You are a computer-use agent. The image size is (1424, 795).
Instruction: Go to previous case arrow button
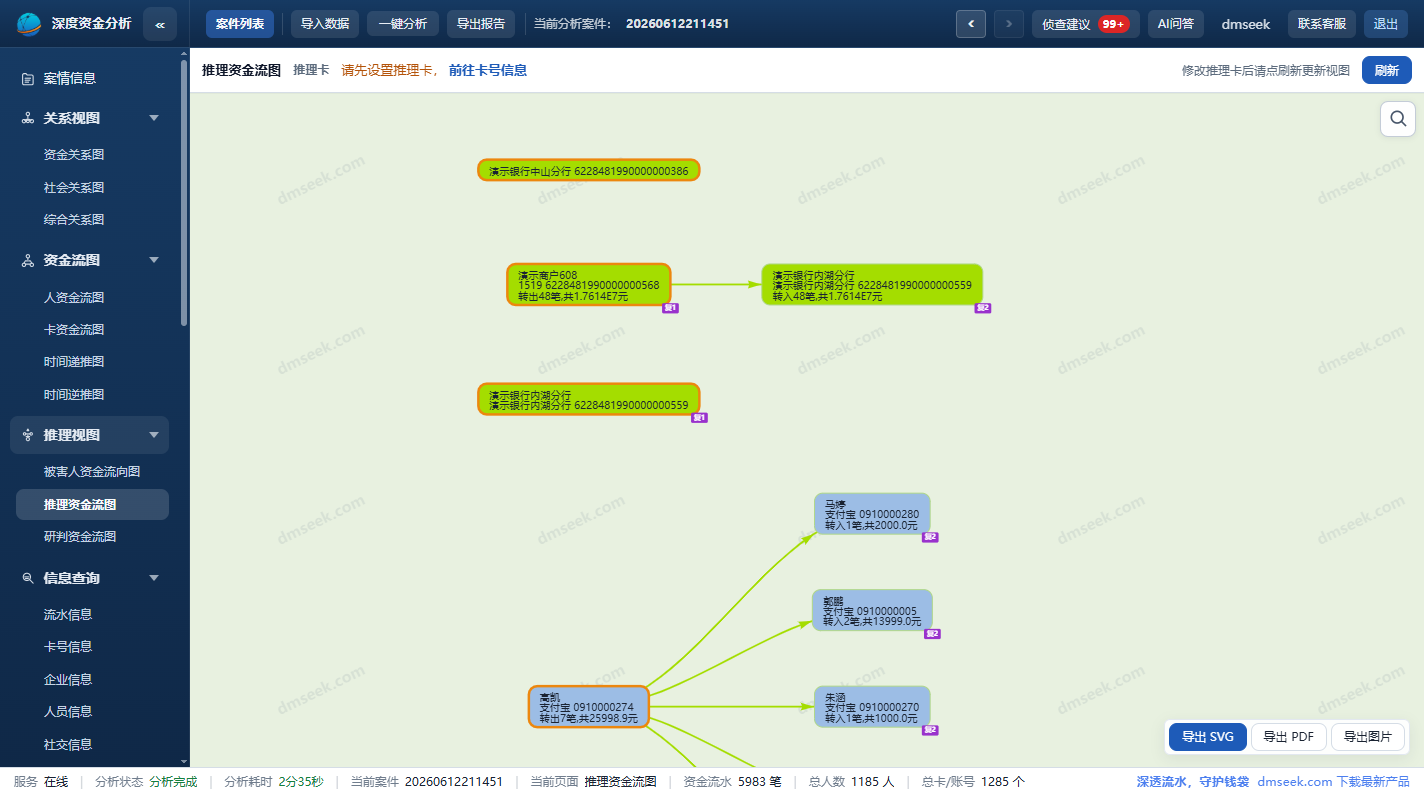[971, 24]
